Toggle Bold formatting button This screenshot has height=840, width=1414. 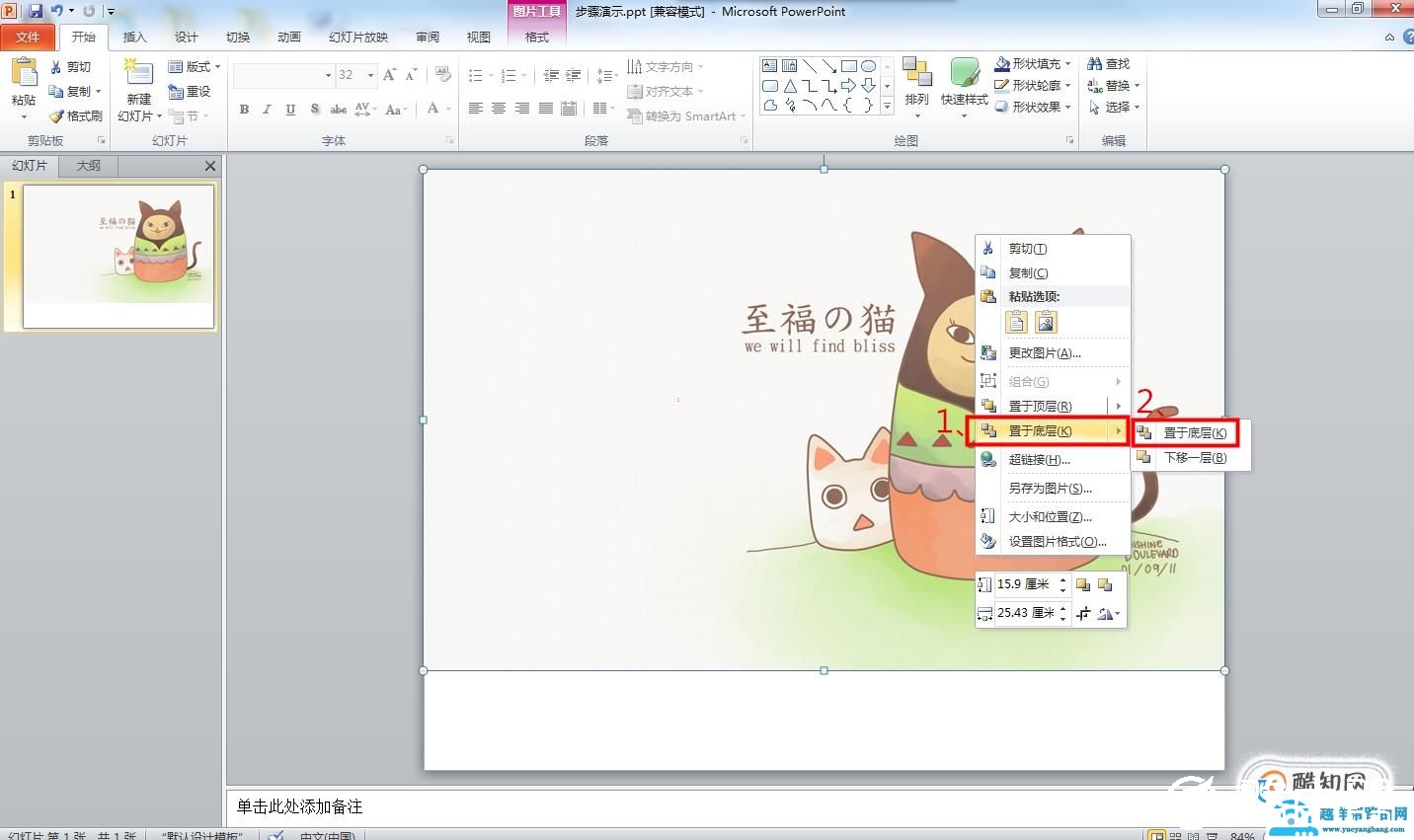pos(244,110)
